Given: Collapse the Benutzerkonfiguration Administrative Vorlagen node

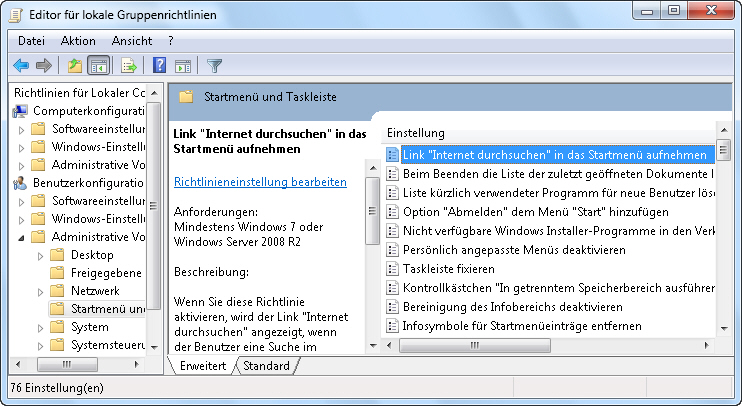Looking at the screenshot, I should click(x=22, y=237).
